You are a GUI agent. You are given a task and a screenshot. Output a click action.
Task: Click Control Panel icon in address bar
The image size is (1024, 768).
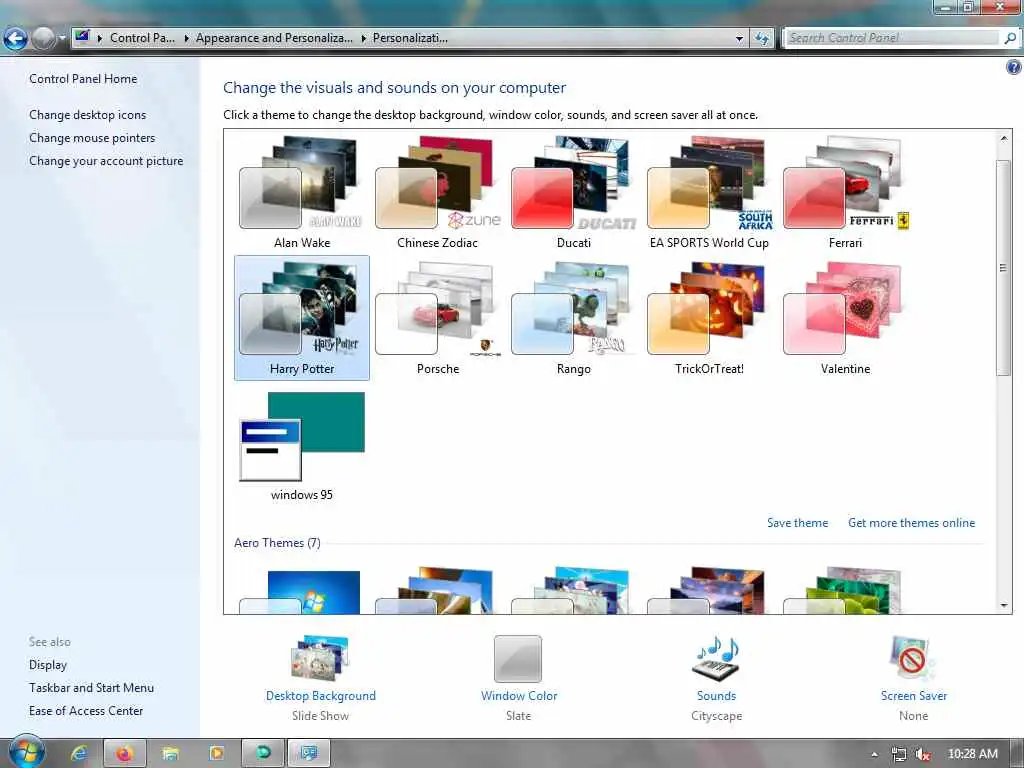(x=82, y=37)
